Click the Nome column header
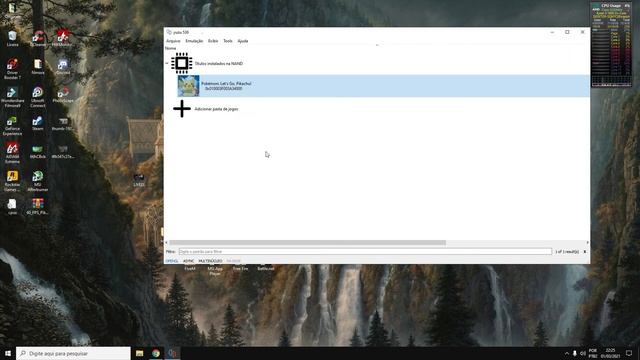 [171, 48]
